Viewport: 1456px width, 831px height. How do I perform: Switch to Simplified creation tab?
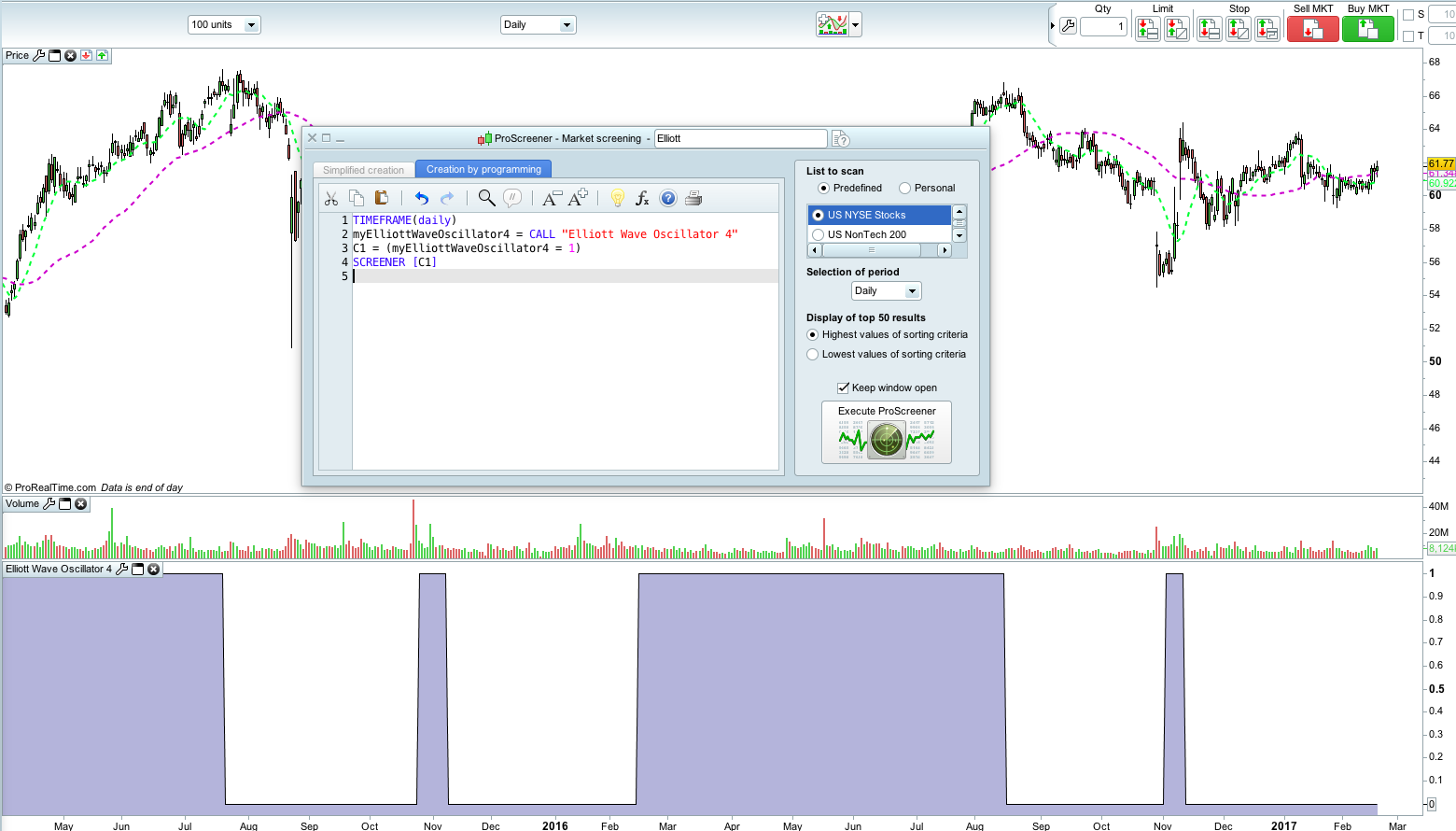pos(363,170)
